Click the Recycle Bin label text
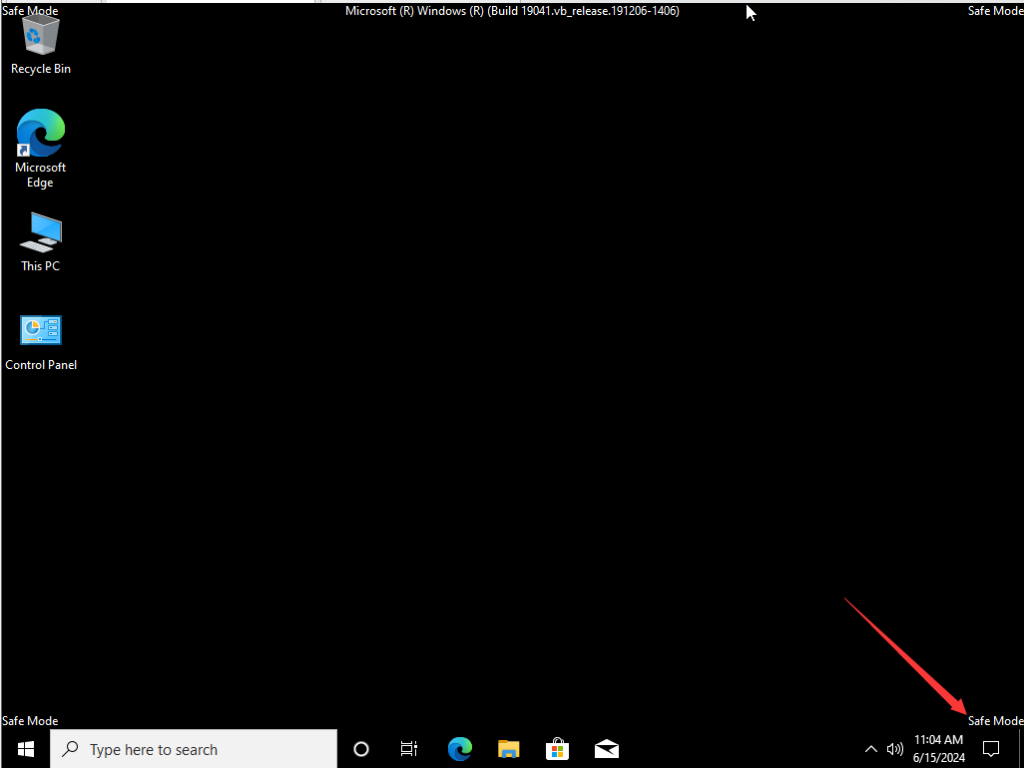 click(x=40, y=69)
